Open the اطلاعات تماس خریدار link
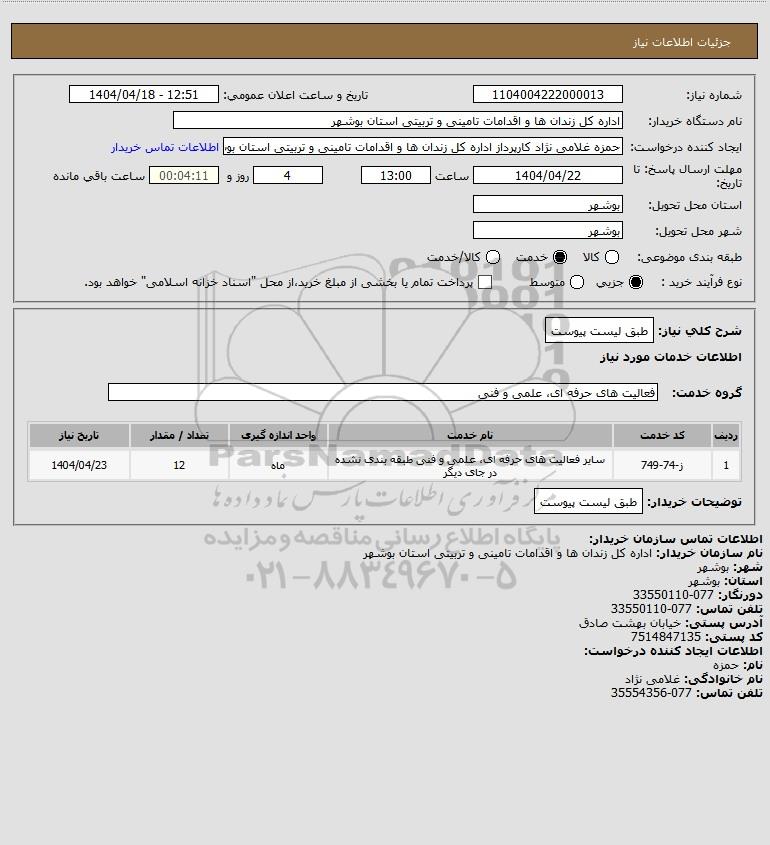Image resolution: width=770 pixels, height=845 pixels. point(165,147)
